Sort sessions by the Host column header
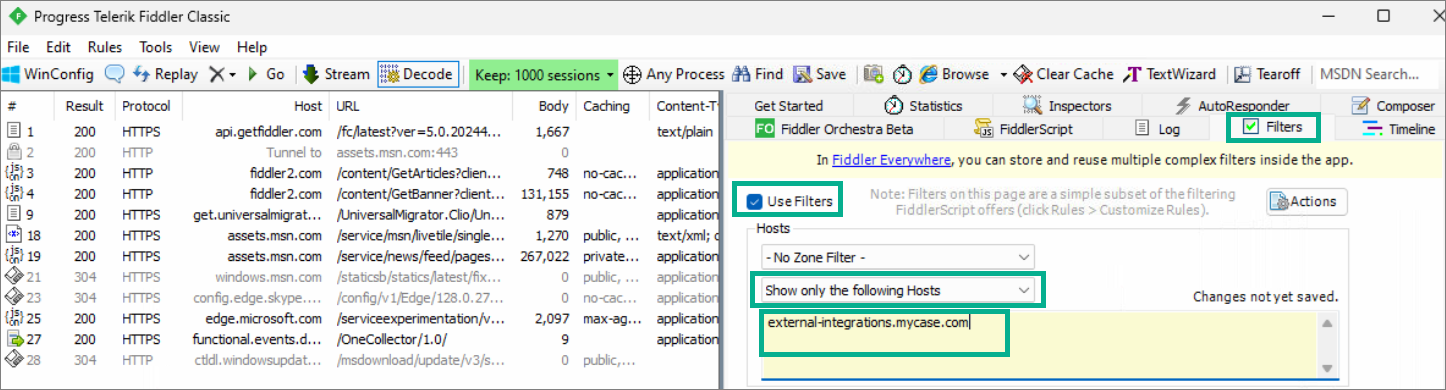The width and height of the screenshot is (1446, 390). click(257, 106)
